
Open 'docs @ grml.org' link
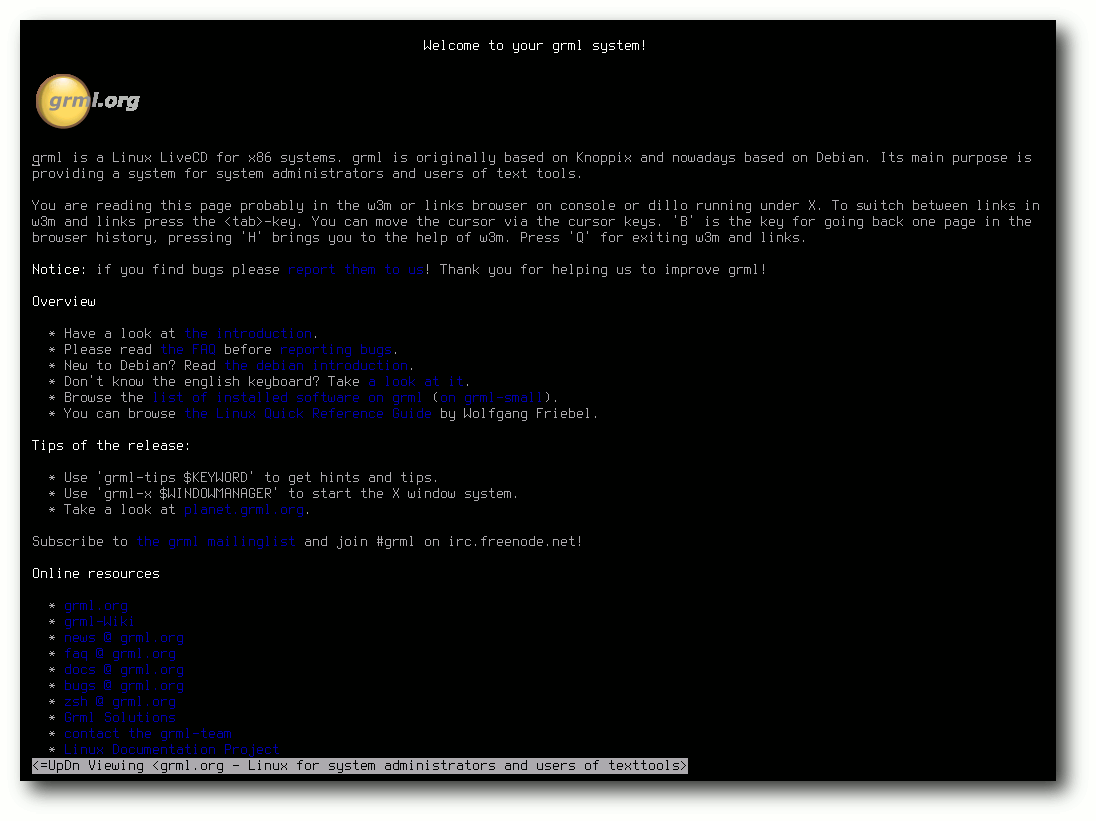124,670
